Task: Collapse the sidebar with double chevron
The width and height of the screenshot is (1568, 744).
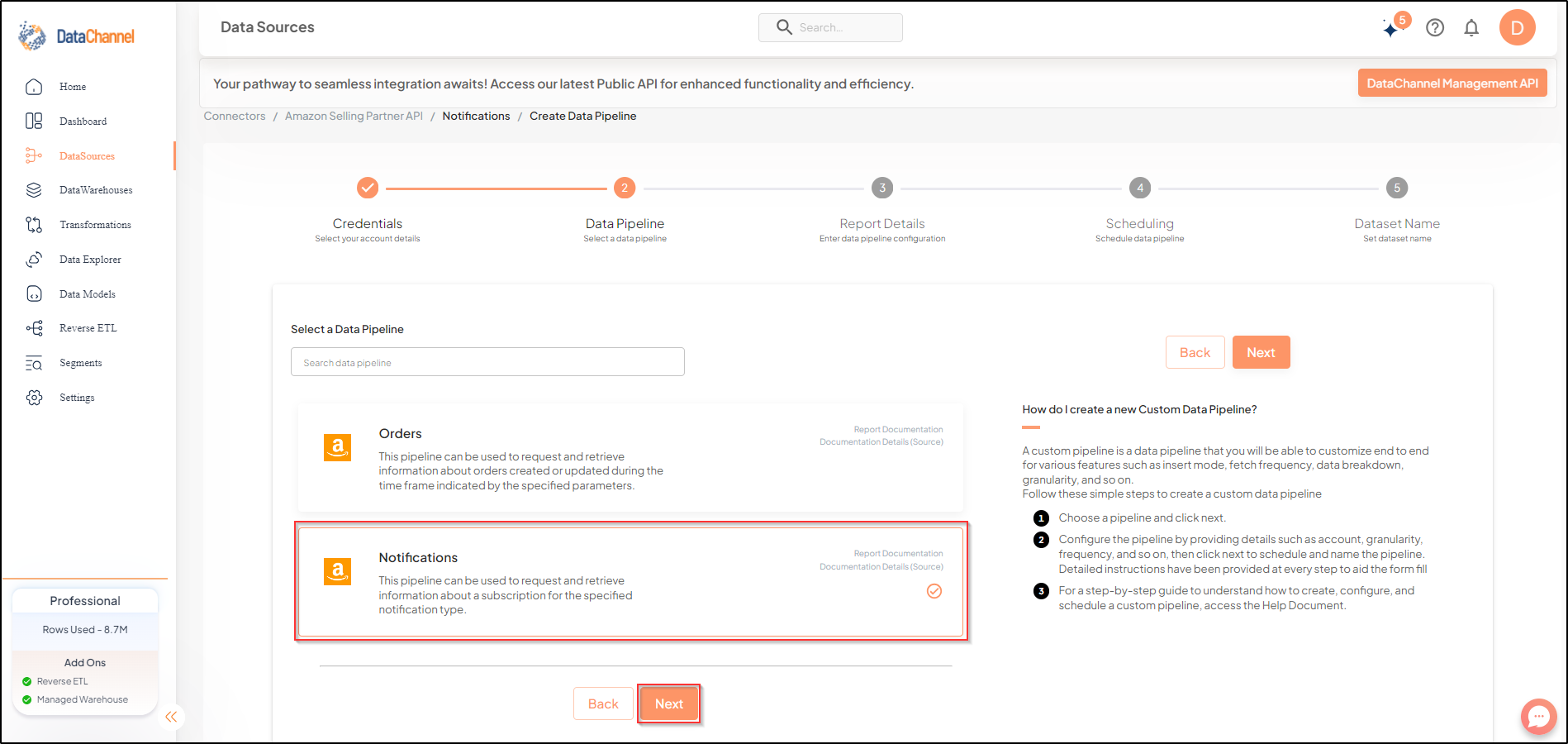Action: point(171,717)
